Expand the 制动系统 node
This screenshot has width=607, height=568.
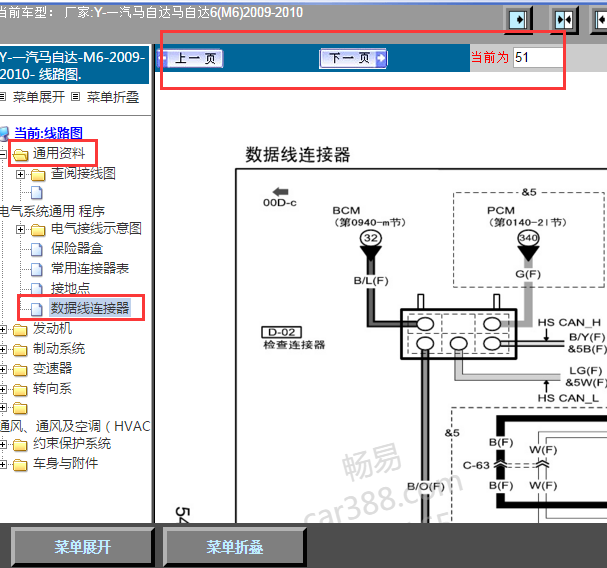(3, 350)
